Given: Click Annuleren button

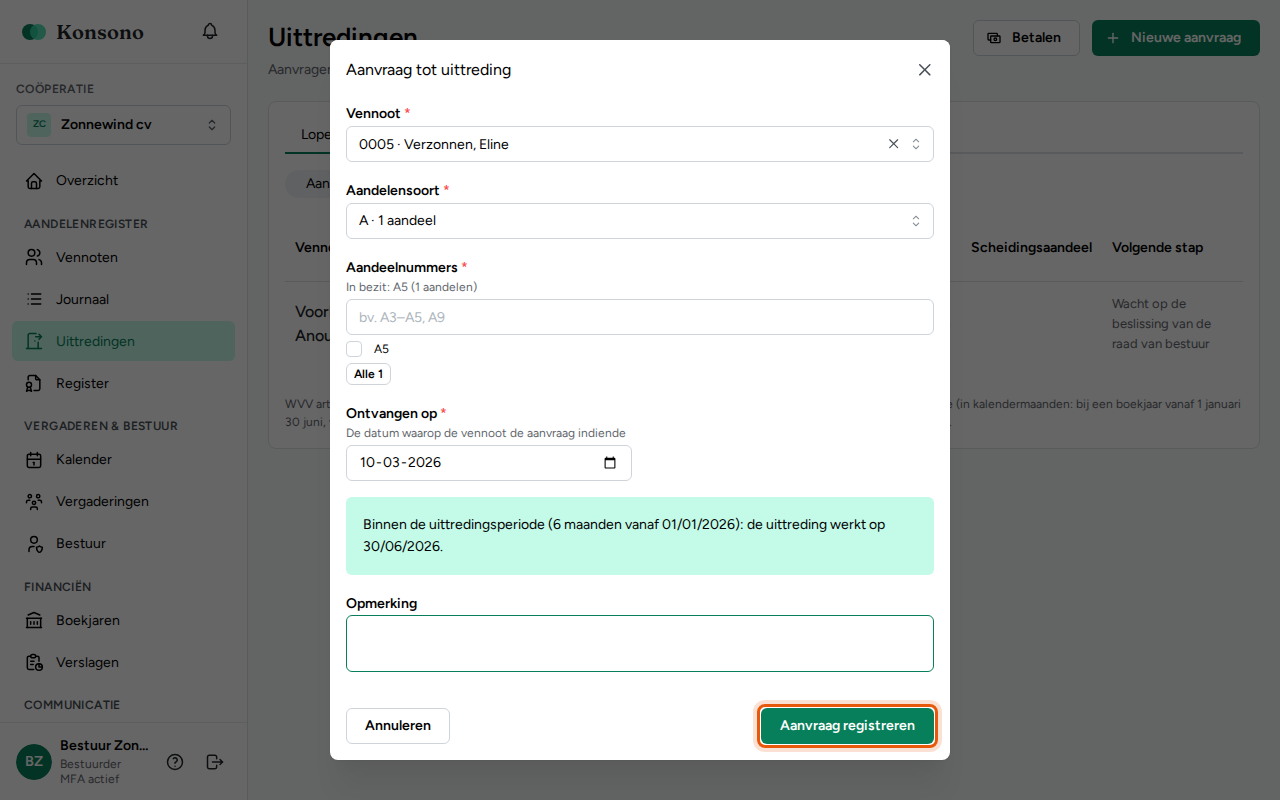Looking at the screenshot, I should tap(398, 726).
